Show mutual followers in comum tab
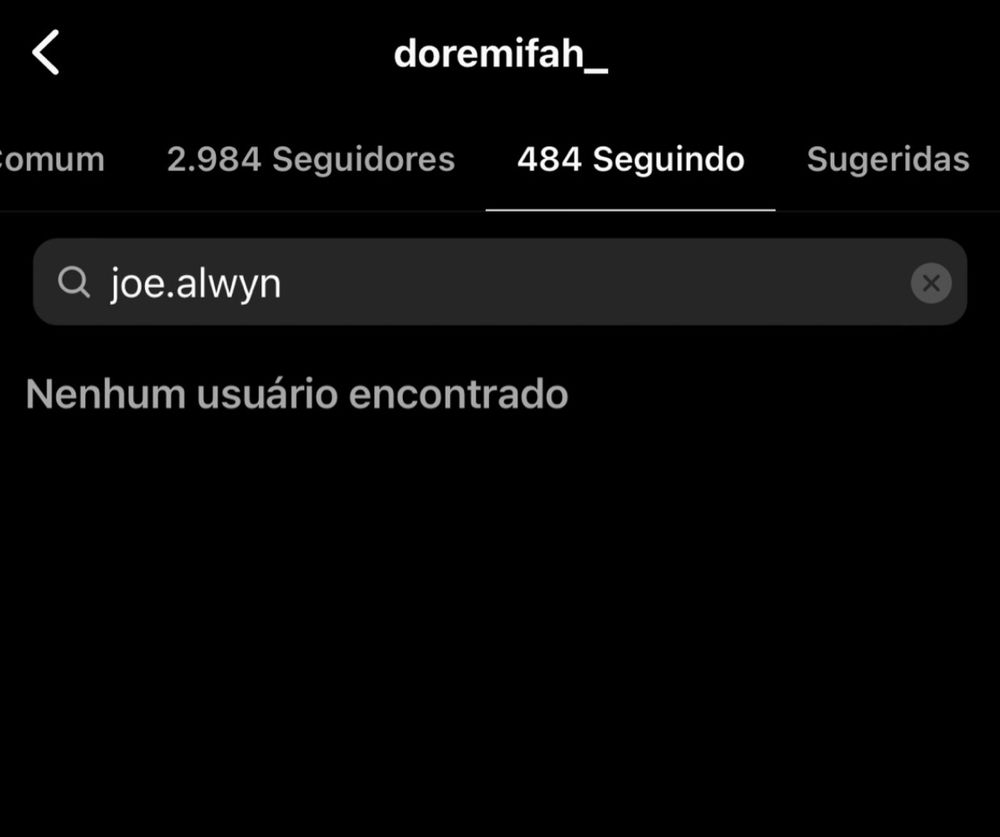1000x837 pixels. tap(52, 159)
